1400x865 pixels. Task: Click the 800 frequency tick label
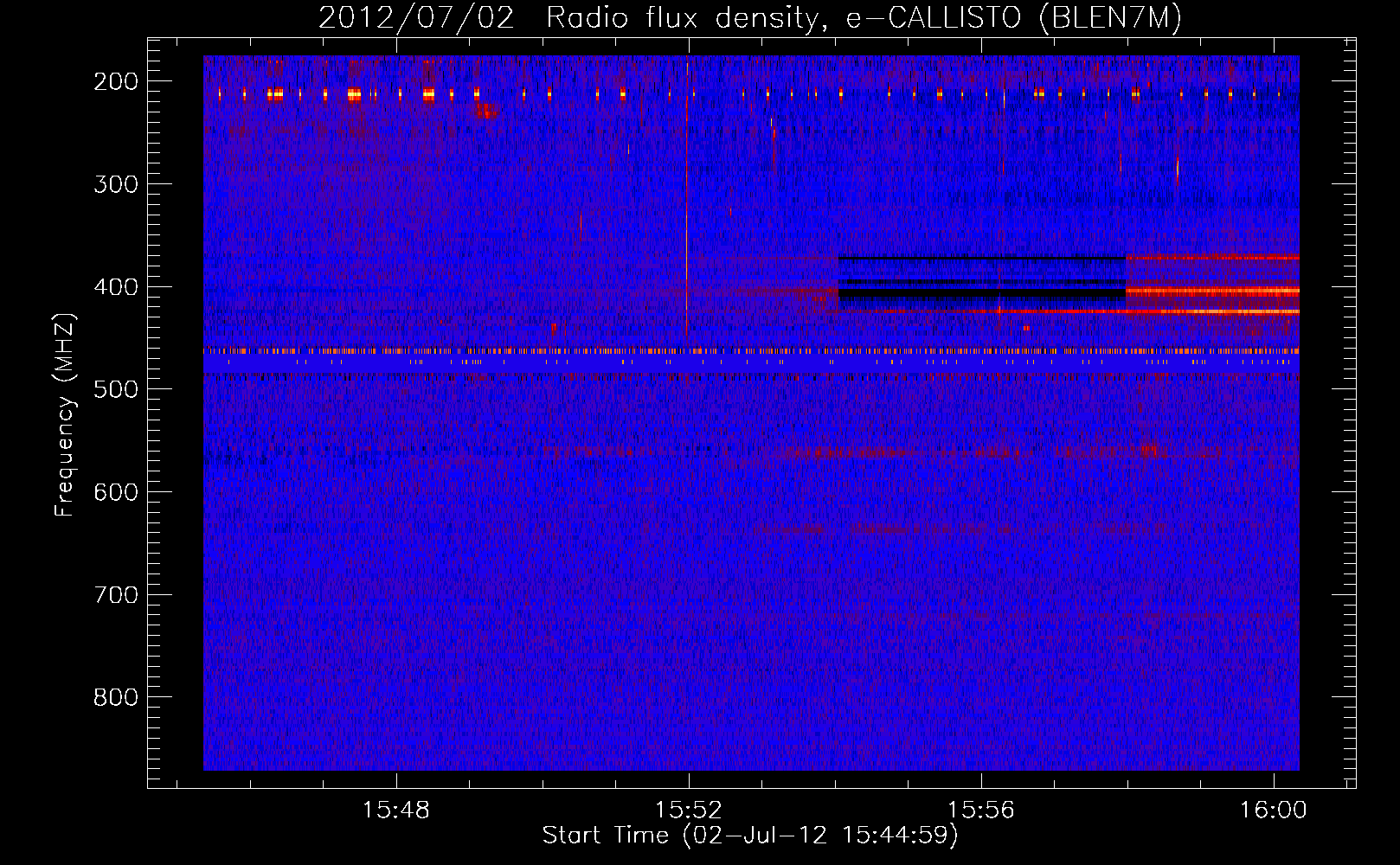(116, 697)
